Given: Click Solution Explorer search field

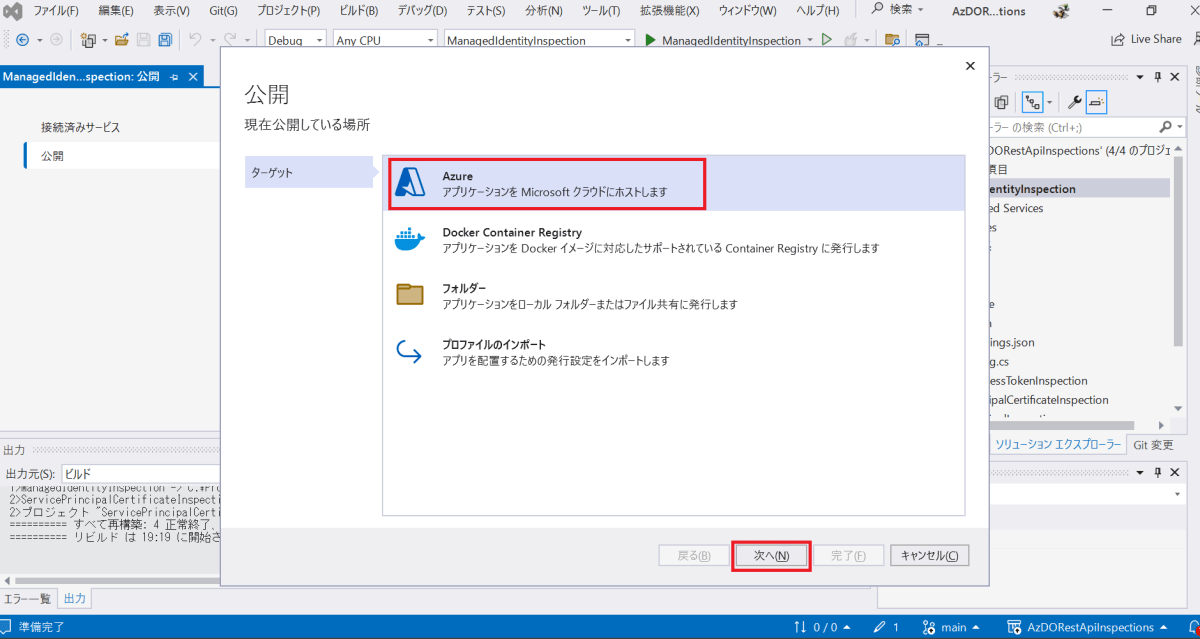Looking at the screenshot, I should (1070, 127).
